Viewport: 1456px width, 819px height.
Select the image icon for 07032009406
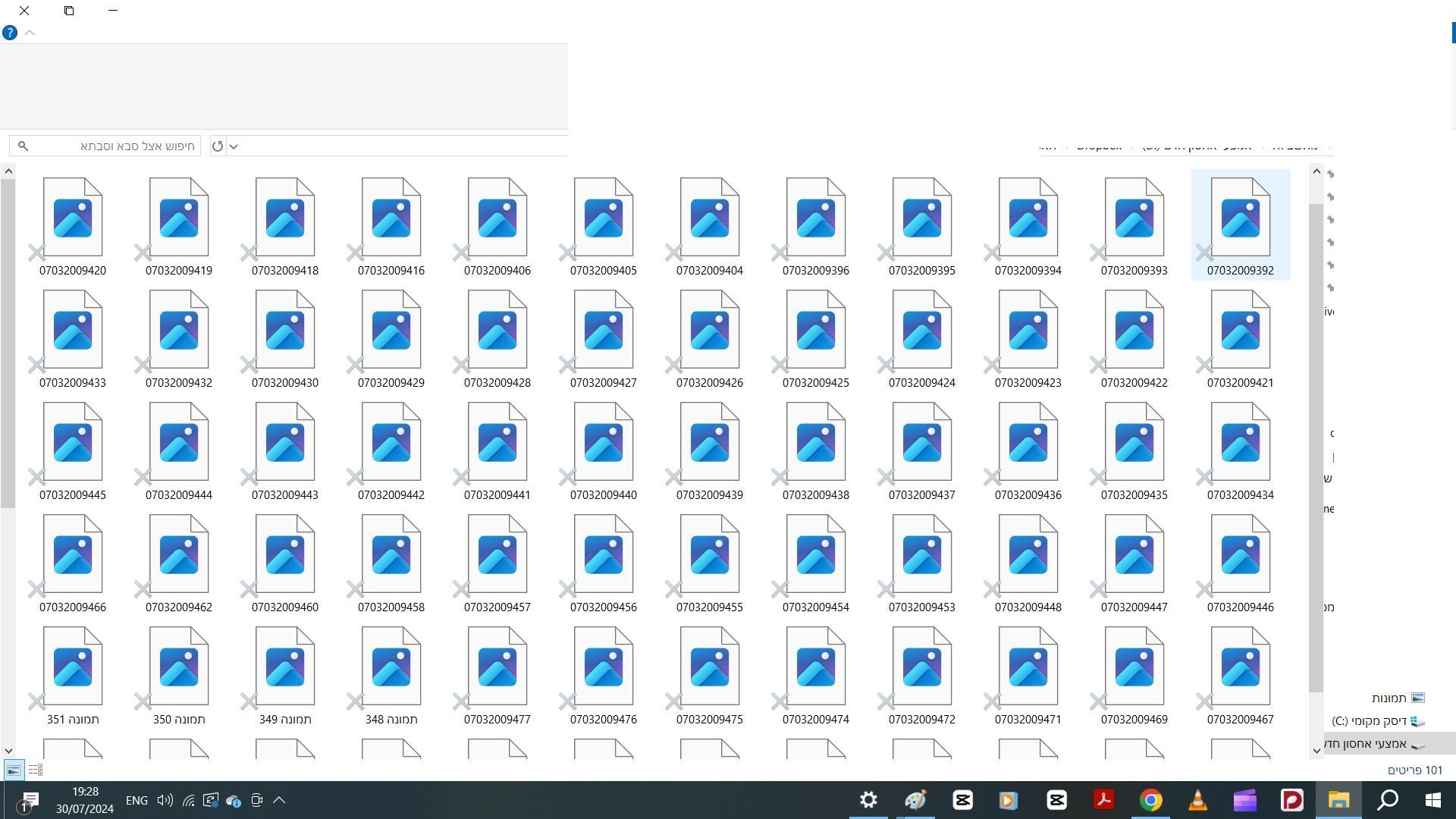(x=497, y=218)
